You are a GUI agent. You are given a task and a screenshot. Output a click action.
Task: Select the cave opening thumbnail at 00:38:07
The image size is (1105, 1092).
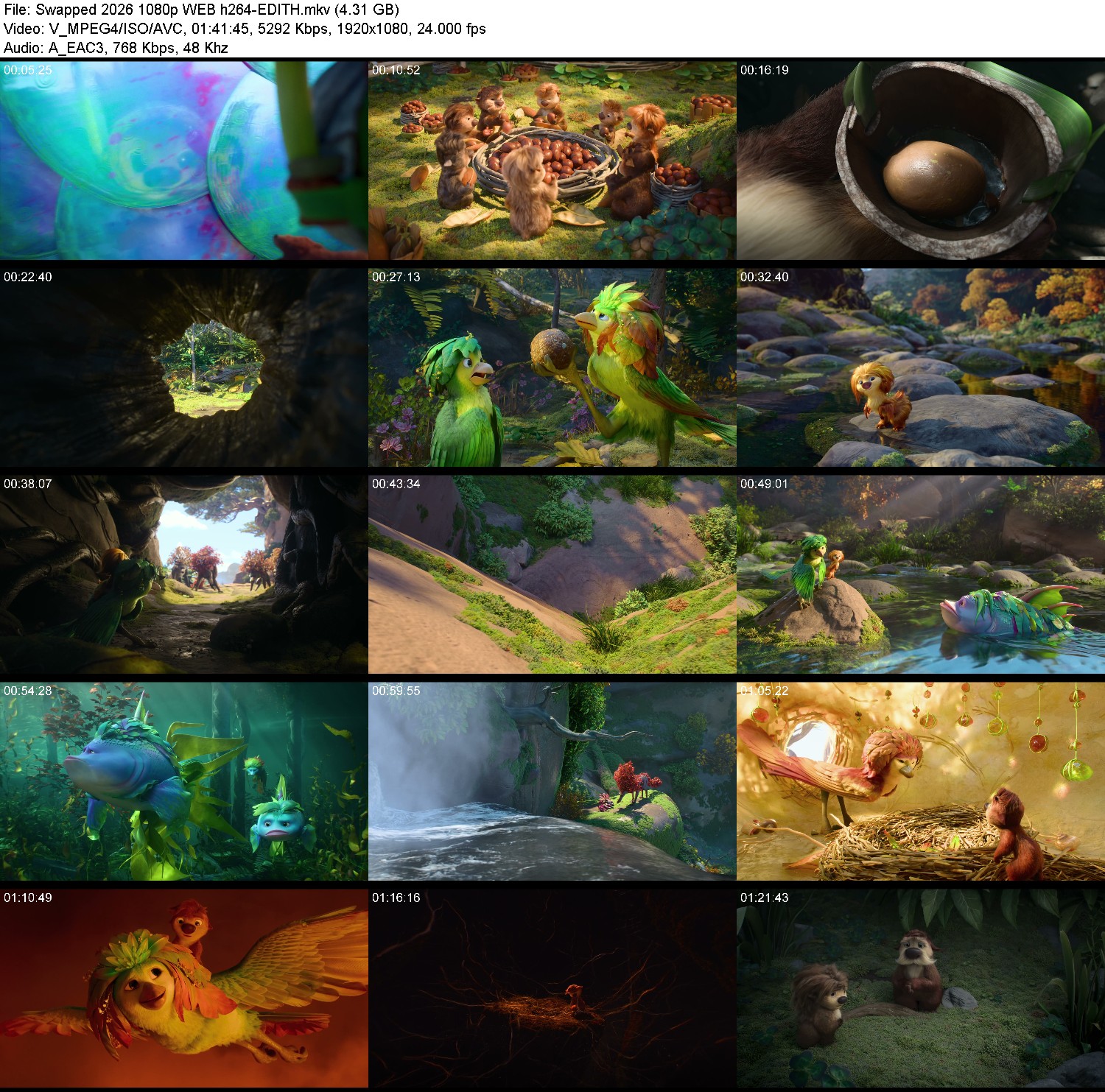(x=183, y=574)
